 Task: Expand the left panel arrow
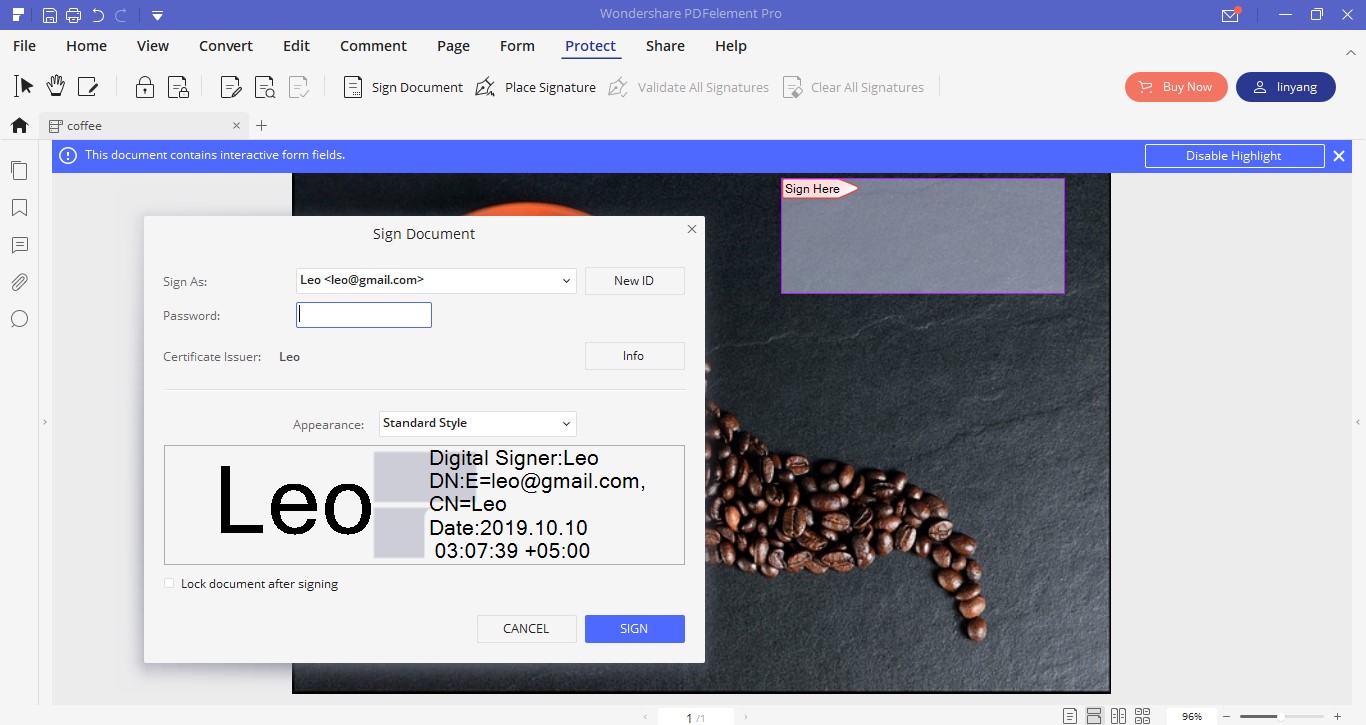click(x=45, y=423)
